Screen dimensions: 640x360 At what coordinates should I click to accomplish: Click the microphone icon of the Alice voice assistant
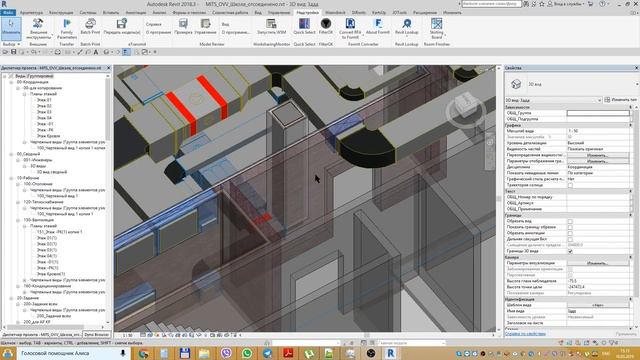(122, 353)
